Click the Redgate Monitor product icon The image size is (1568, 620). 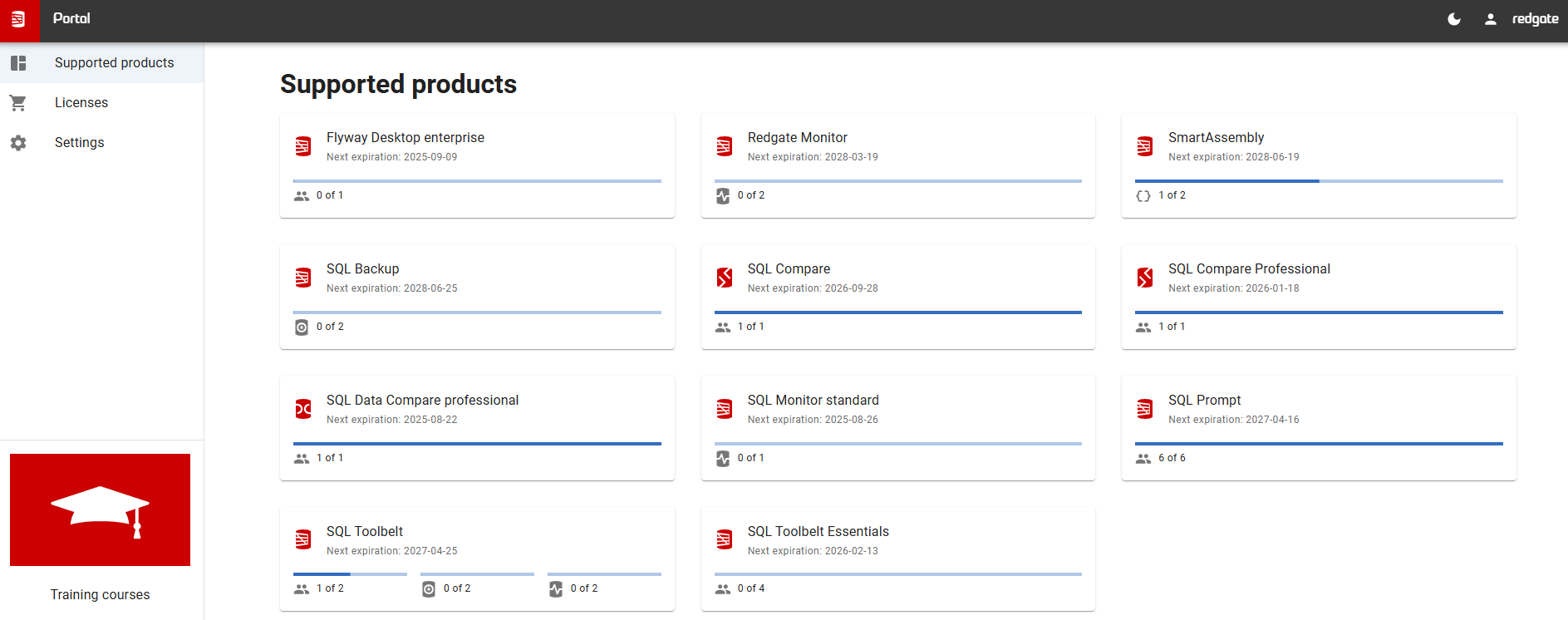click(725, 146)
